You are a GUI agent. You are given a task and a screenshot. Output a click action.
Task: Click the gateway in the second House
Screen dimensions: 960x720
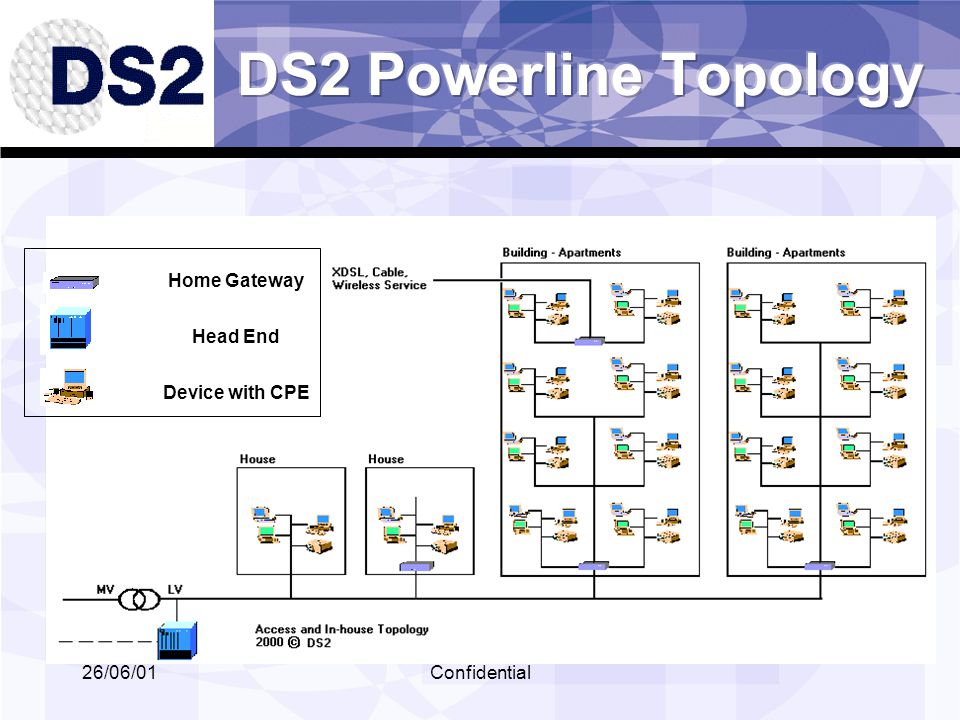[416, 566]
